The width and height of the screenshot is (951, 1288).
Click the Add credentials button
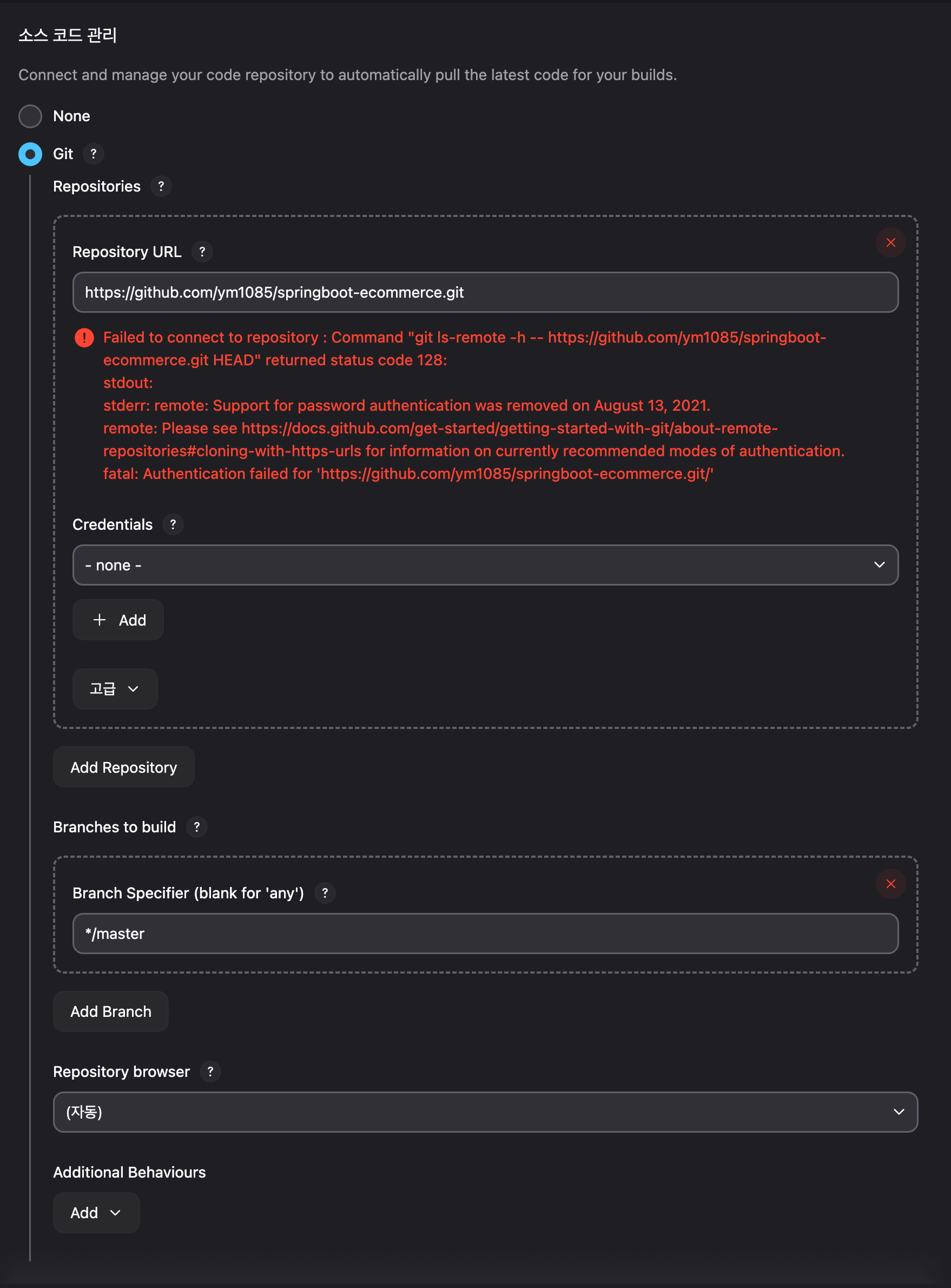[x=118, y=620]
